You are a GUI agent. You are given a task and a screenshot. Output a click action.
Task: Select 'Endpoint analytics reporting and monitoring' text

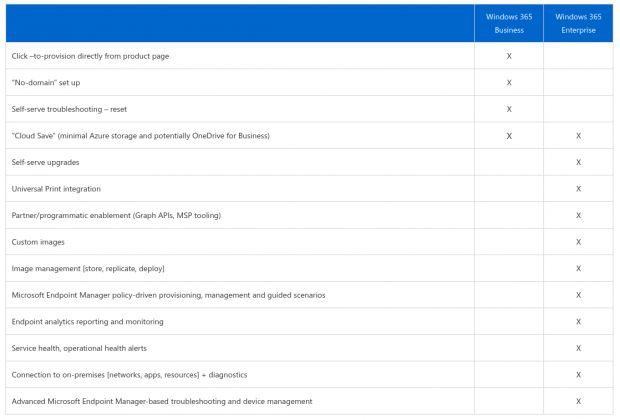87,322
